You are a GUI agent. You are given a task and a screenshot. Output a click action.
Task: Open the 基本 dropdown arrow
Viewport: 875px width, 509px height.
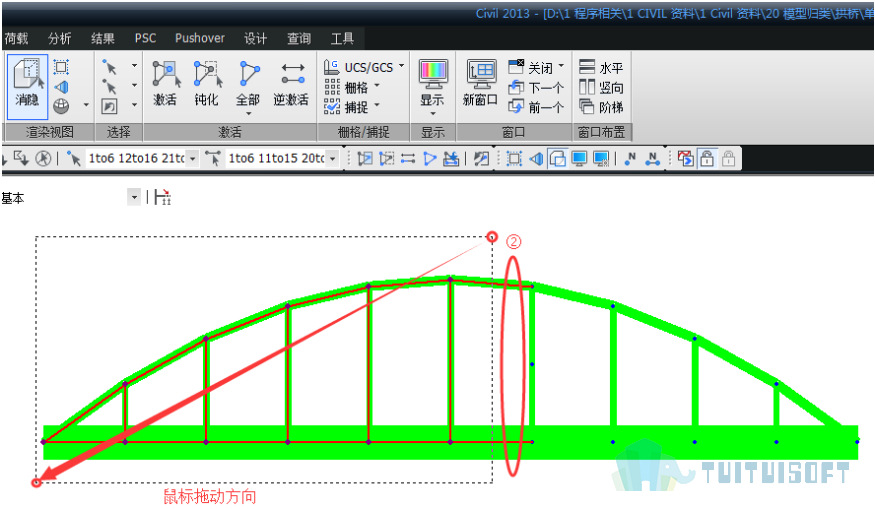(x=134, y=197)
